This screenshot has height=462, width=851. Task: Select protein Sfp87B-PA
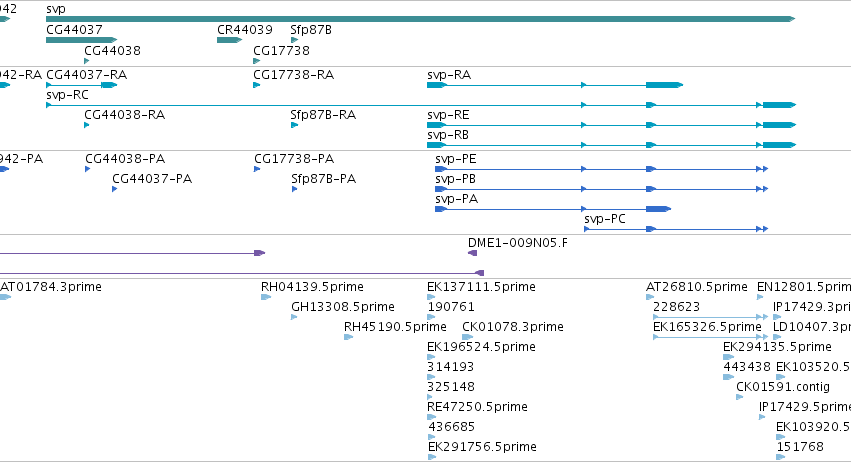tap(323, 179)
